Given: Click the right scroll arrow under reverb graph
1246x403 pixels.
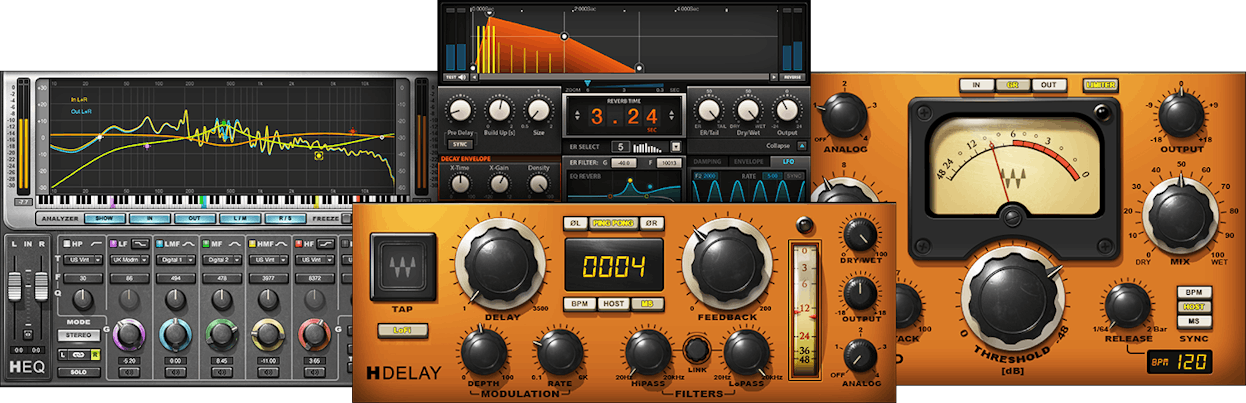Looking at the screenshot, I should tap(774, 77).
